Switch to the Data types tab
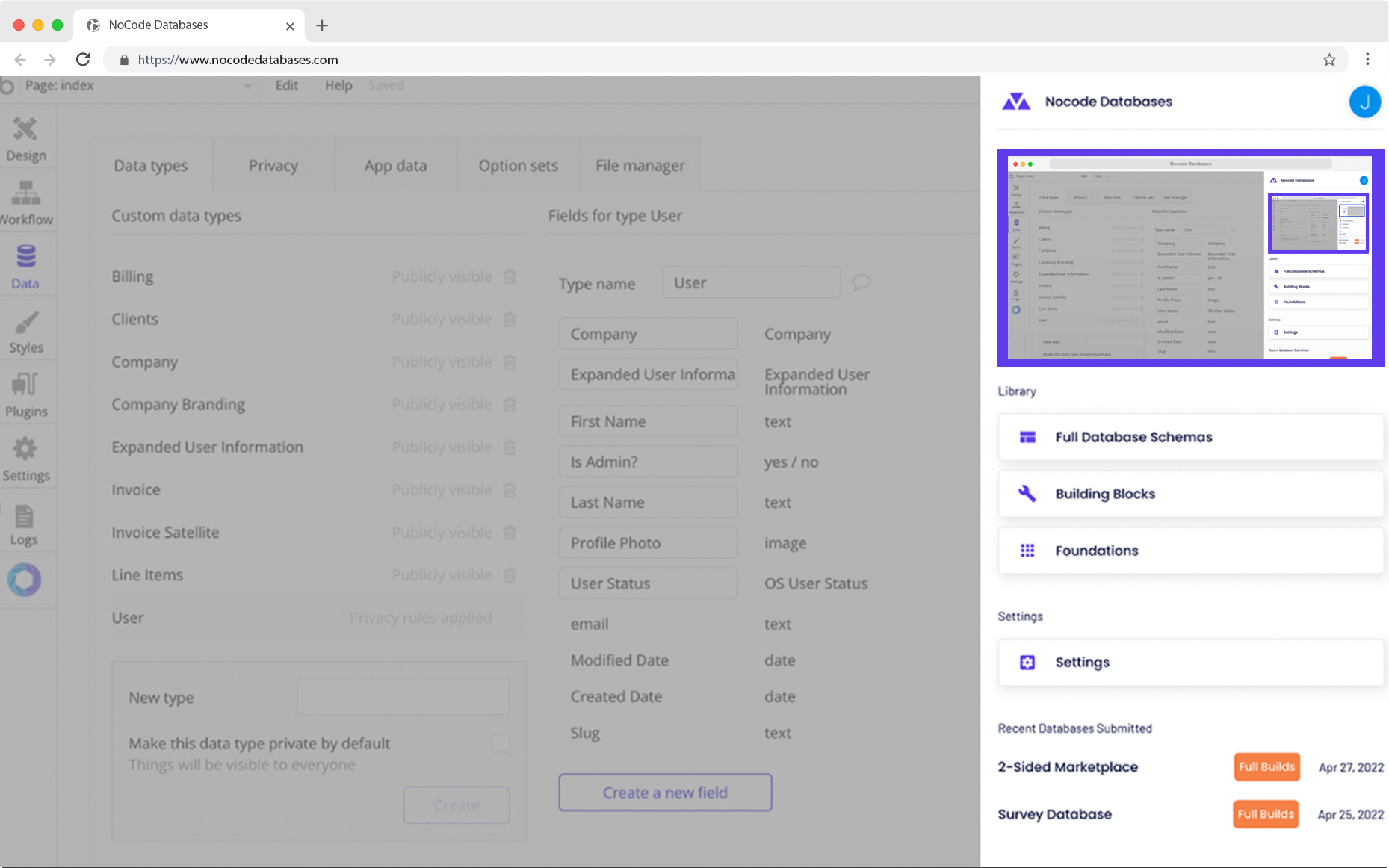 [x=151, y=165]
